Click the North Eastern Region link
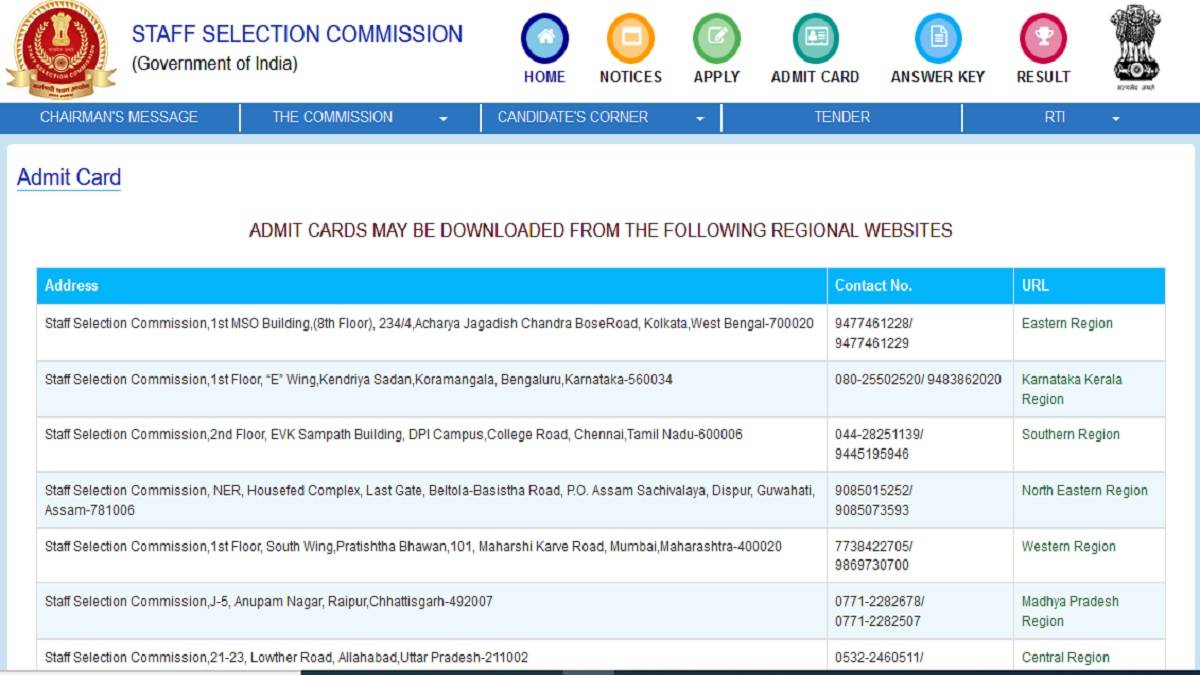Screen dimensions: 1200x675 tap(1083, 490)
